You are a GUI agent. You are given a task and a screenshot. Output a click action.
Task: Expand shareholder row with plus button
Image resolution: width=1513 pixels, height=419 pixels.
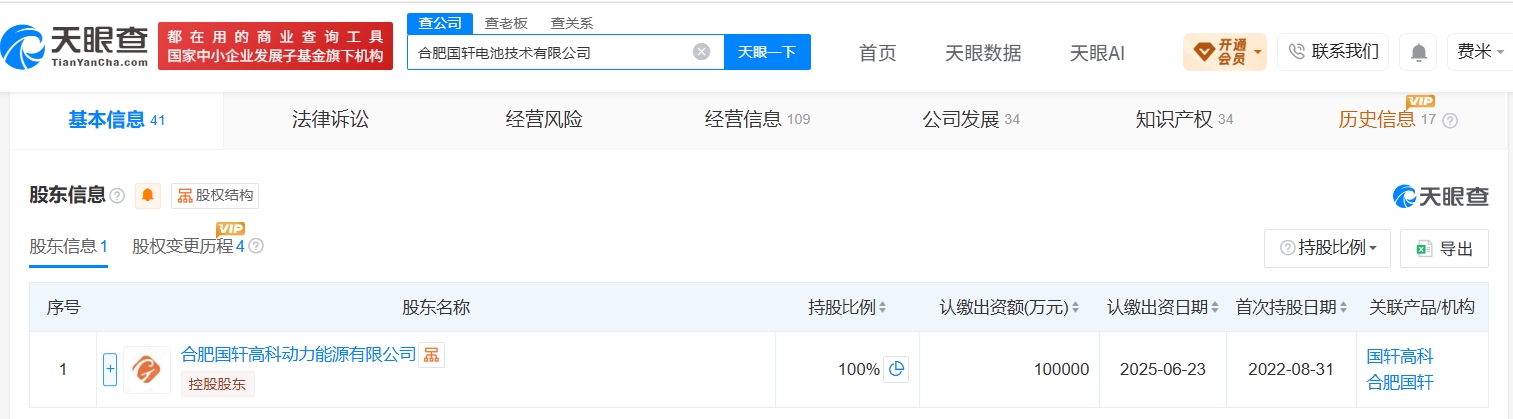[x=110, y=369]
